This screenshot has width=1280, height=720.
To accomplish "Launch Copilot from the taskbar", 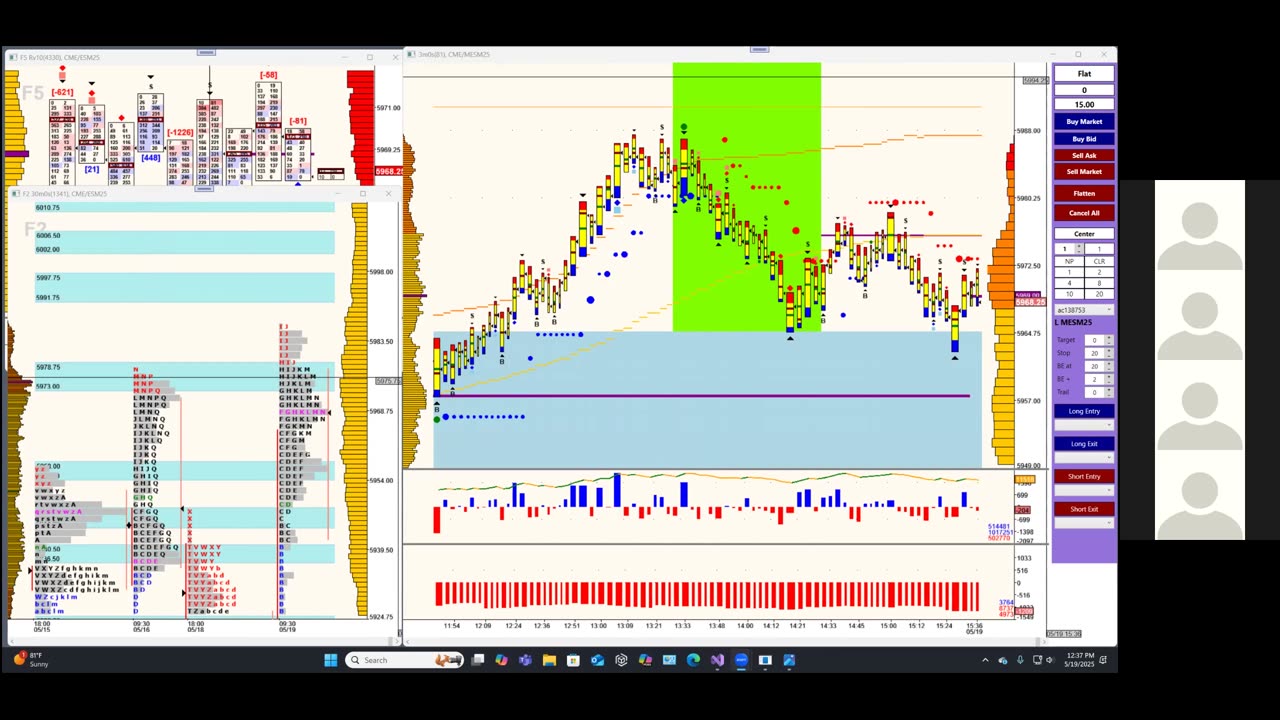I will point(501,660).
